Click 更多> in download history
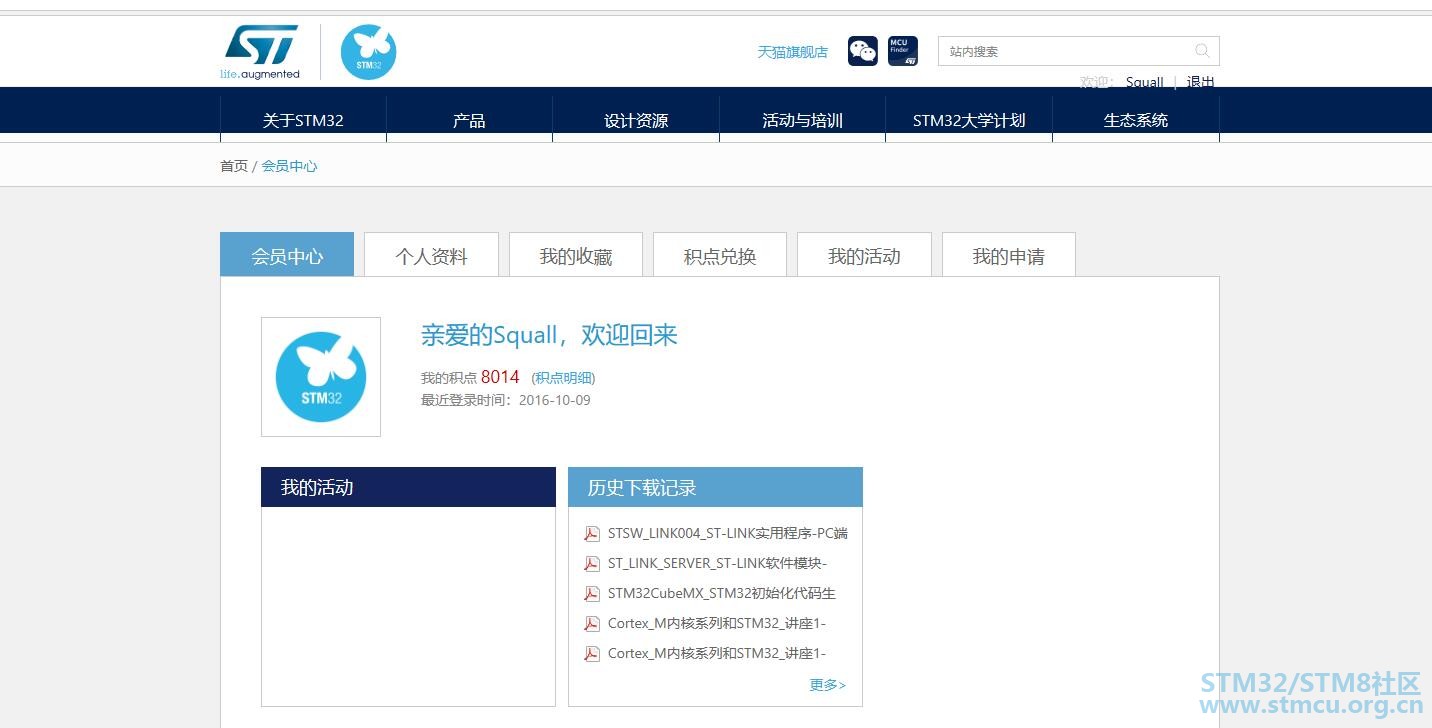Viewport: 1432px width, 728px height. pos(828,685)
